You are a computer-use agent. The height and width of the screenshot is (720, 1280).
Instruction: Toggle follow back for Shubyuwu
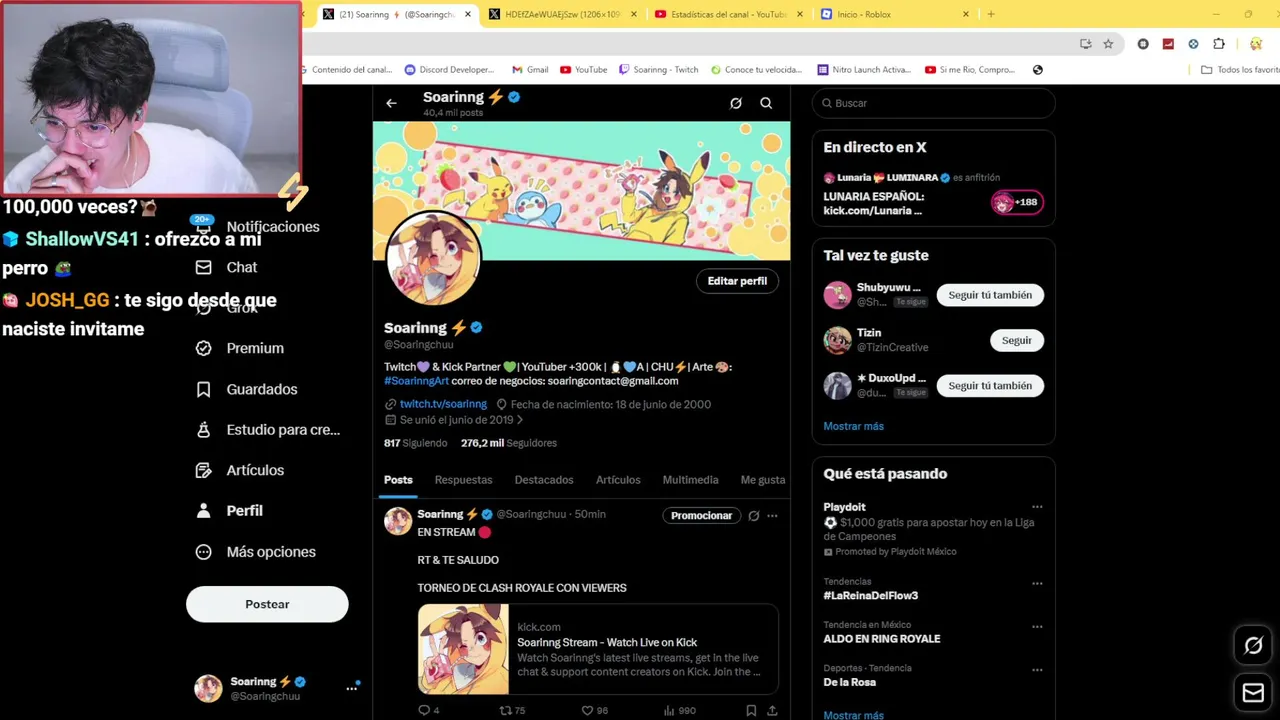coord(990,295)
